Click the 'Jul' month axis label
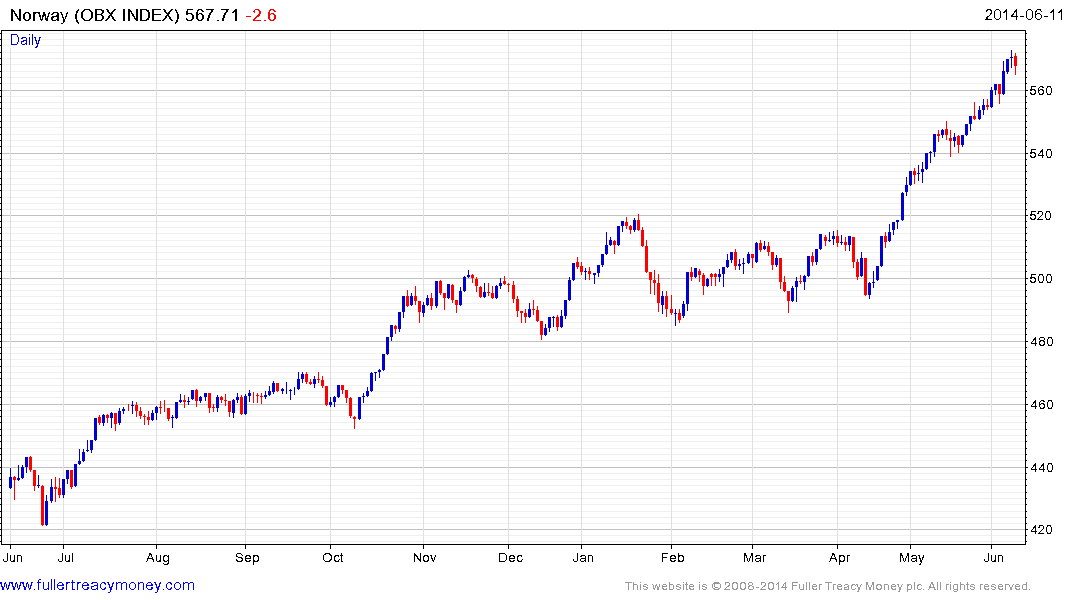 click(x=65, y=557)
